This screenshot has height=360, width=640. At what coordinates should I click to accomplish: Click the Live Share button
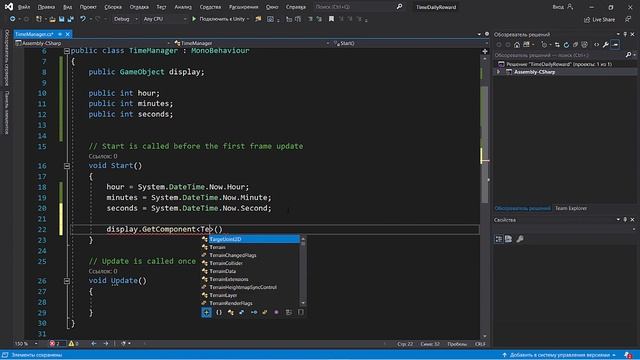tap(599, 20)
